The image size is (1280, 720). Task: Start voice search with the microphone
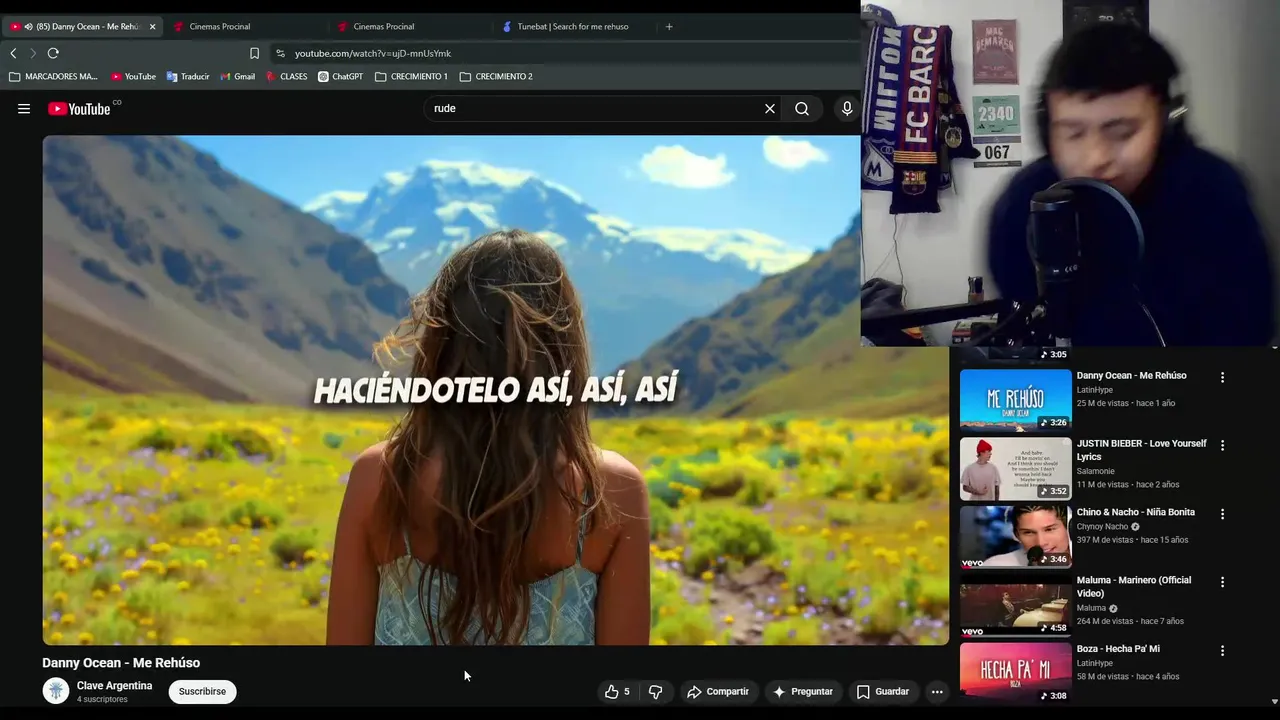[847, 109]
